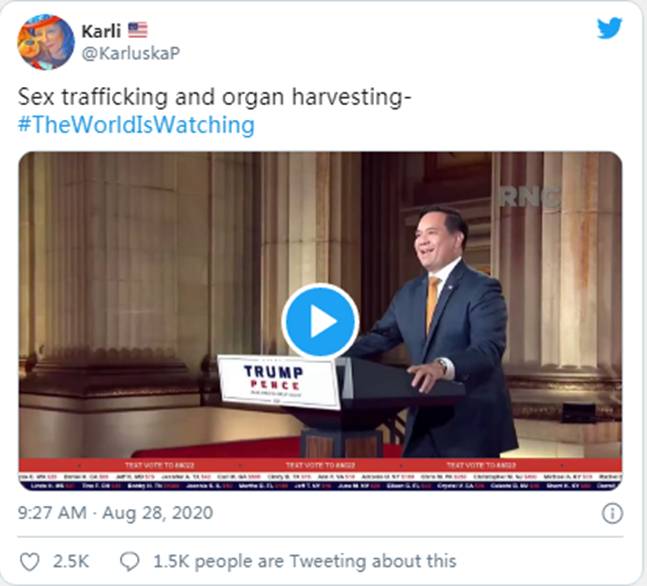Click the donor names ticker in video
The width and height of the screenshot is (647, 586).
[320, 481]
